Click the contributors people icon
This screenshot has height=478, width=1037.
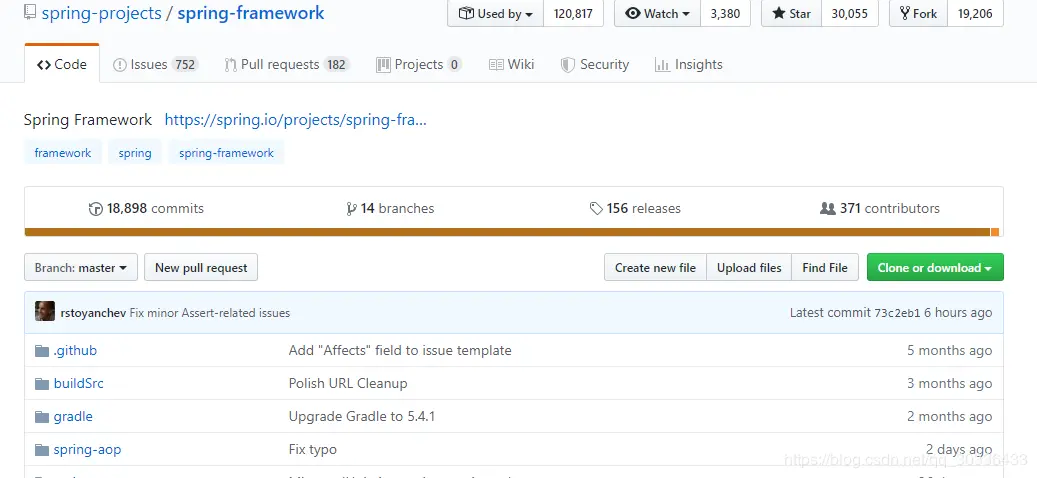pos(827,209)
